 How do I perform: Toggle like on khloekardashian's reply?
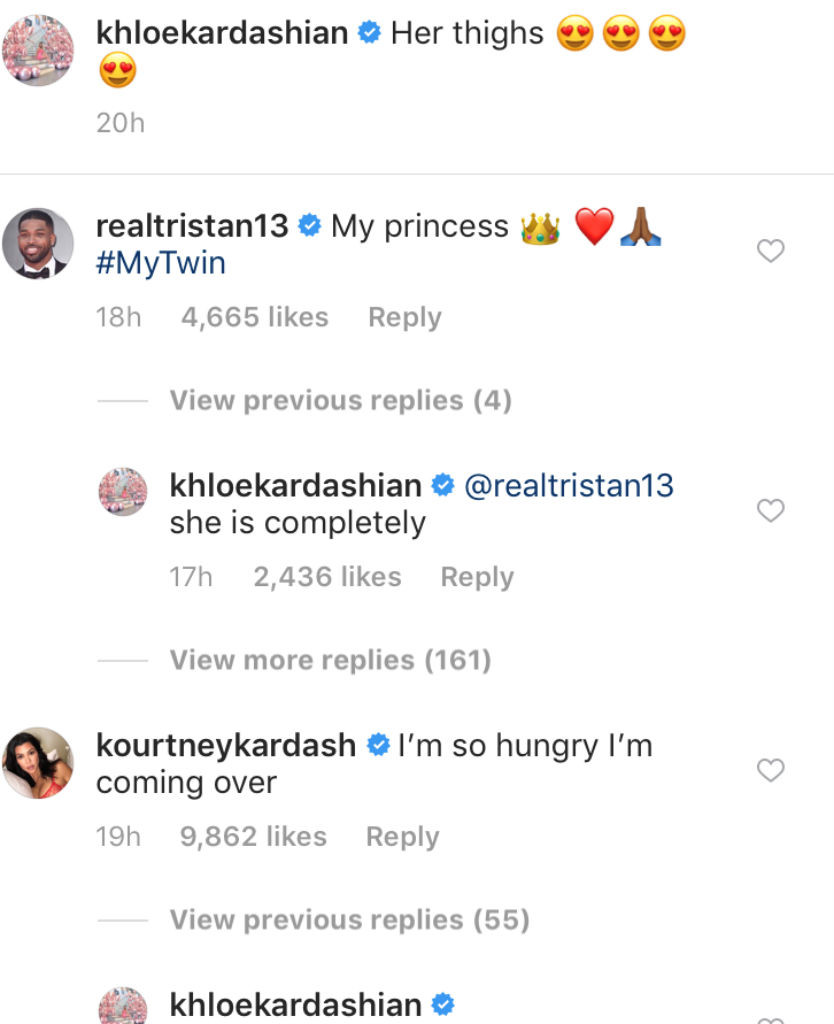pos(770,511)
